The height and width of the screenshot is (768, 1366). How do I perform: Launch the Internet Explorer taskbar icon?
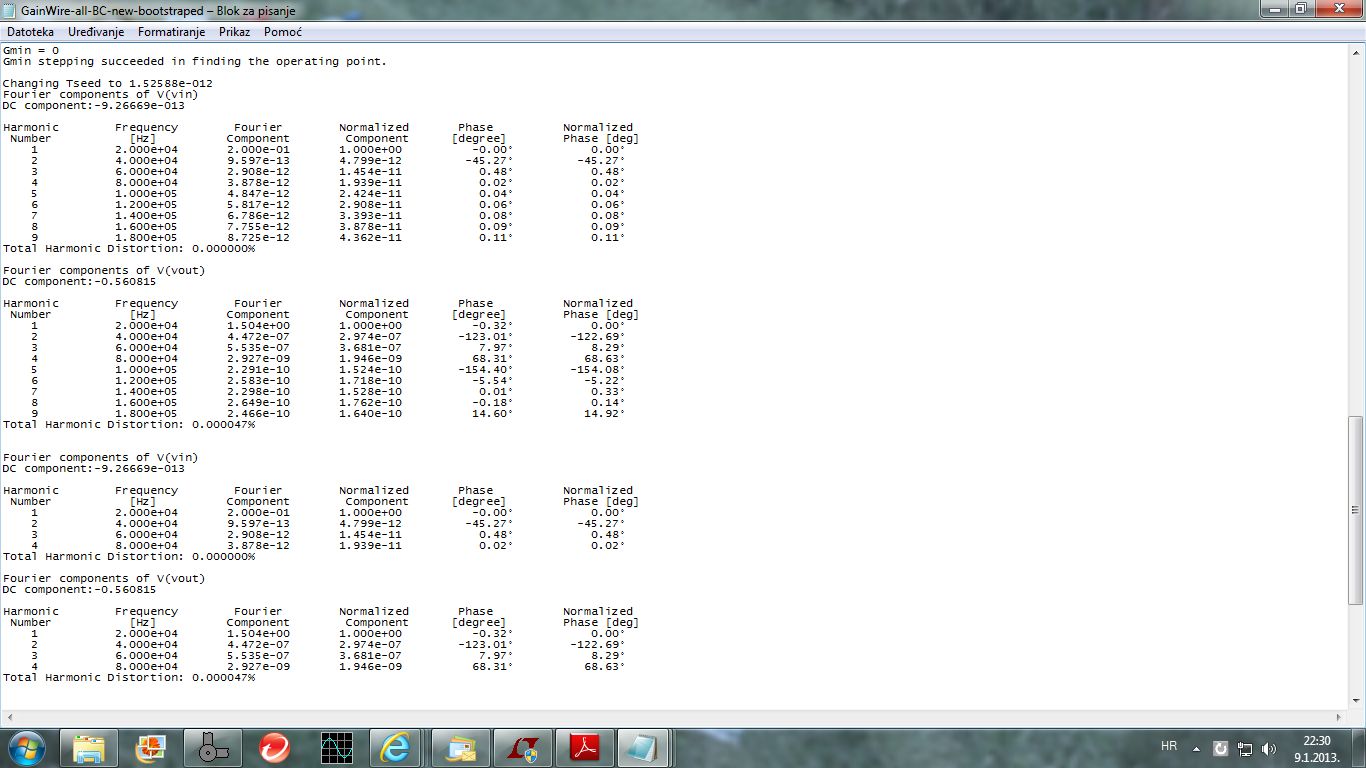pos(395,748)
